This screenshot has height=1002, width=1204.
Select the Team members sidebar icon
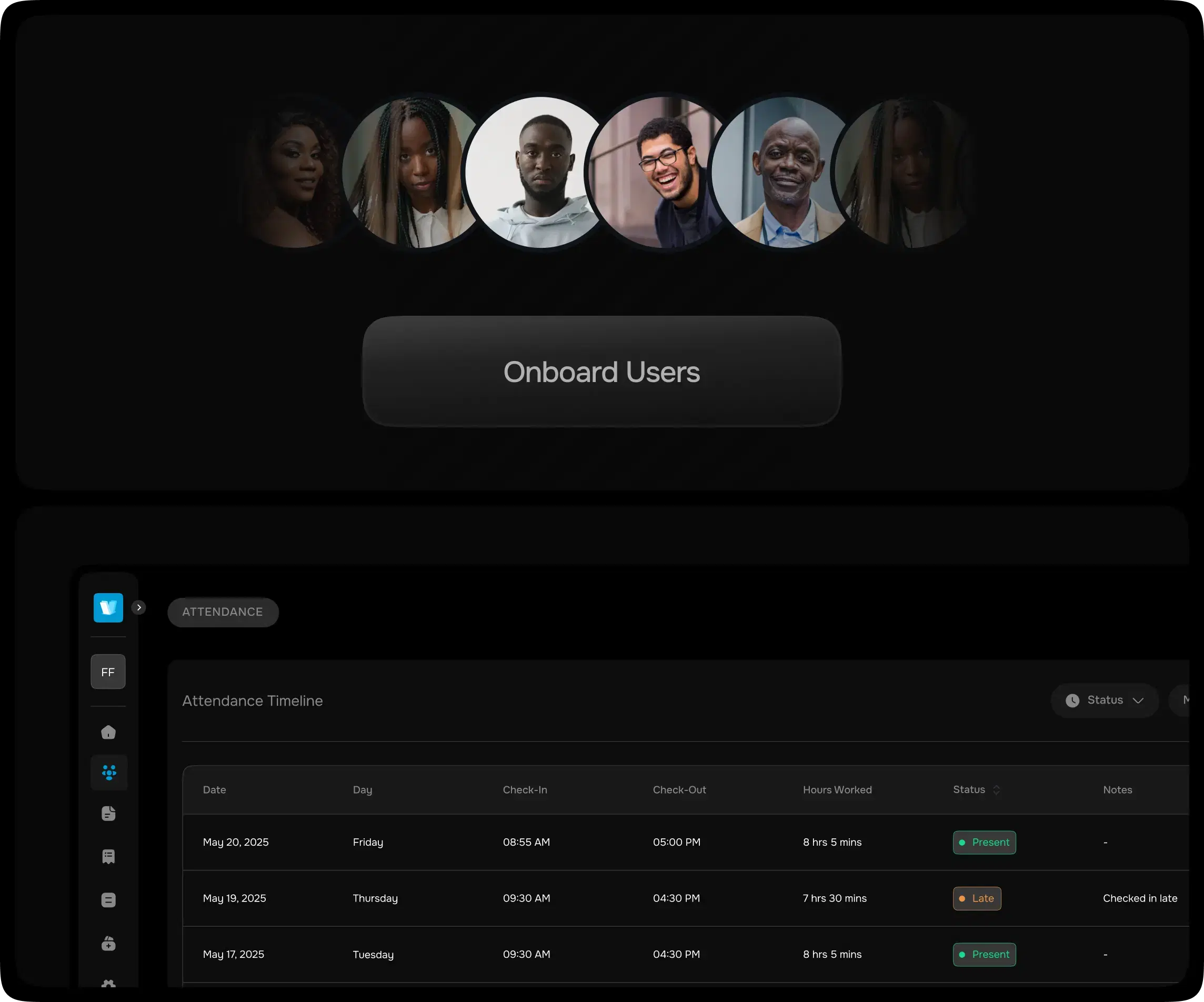tap(108, 773)
